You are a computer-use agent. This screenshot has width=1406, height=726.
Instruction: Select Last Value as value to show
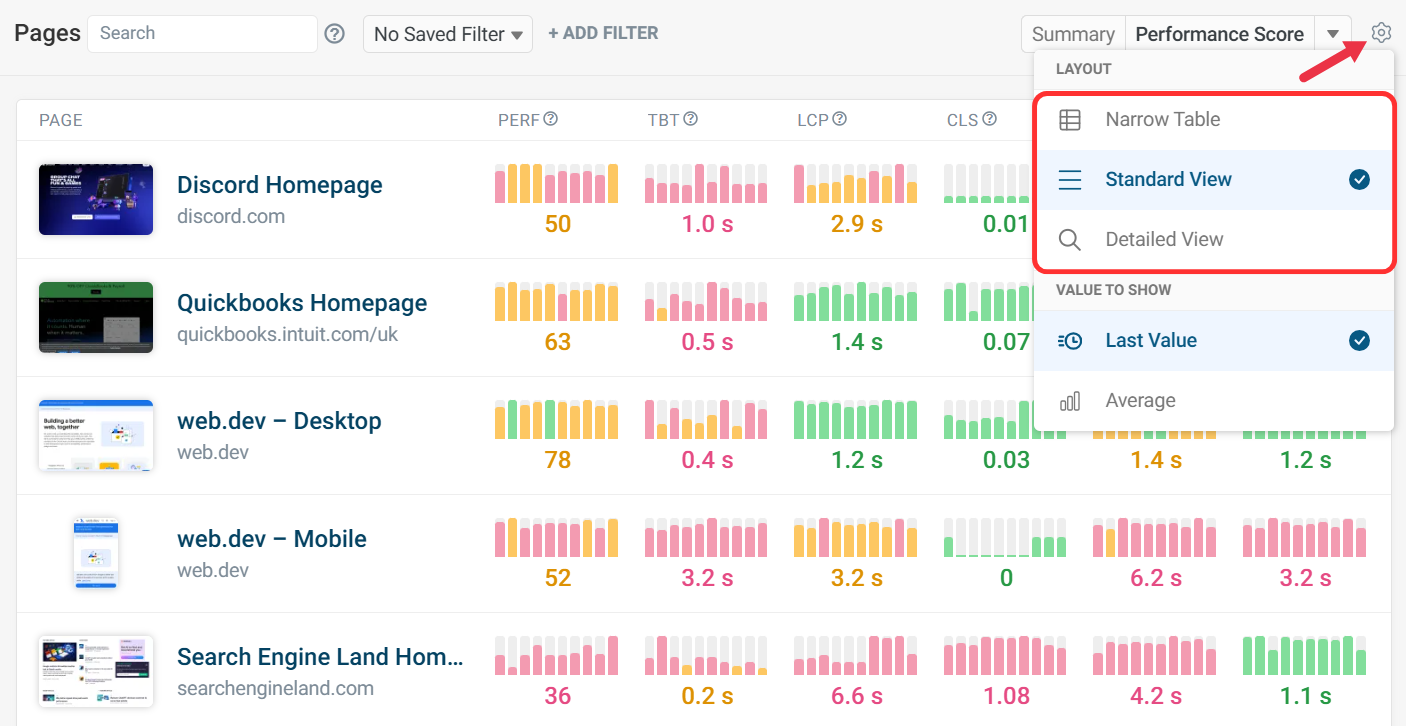click(x=1150, y=341)
